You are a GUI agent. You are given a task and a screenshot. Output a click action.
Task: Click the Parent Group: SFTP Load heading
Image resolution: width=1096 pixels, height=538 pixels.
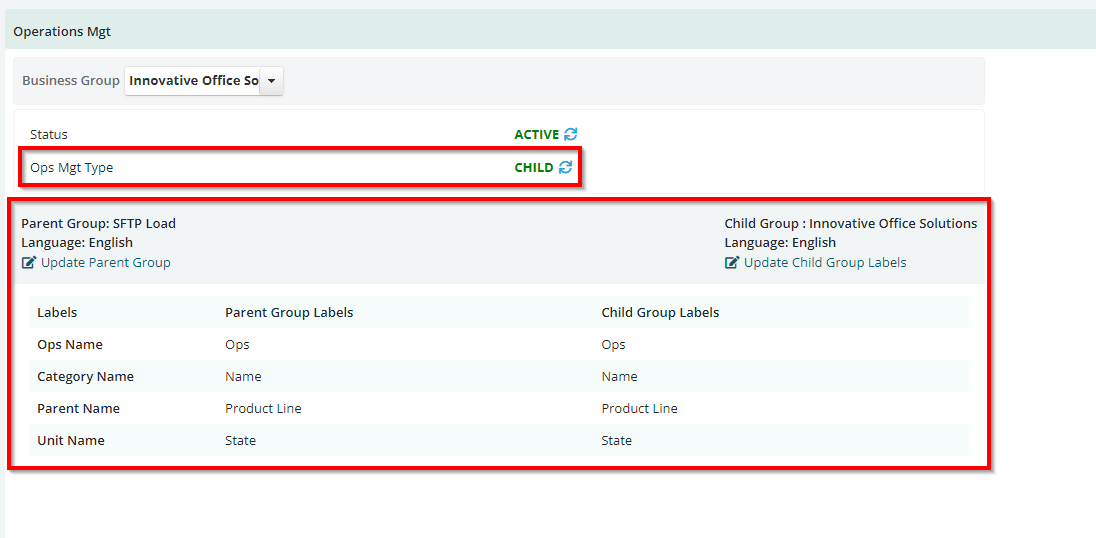point(99,224)
